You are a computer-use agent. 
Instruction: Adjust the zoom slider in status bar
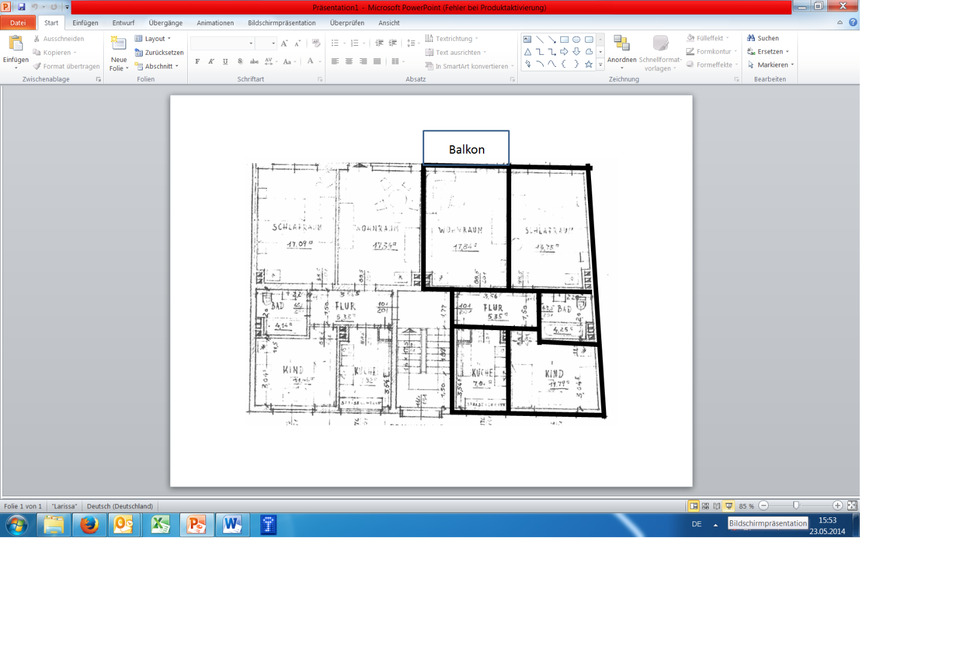(796, 506)
